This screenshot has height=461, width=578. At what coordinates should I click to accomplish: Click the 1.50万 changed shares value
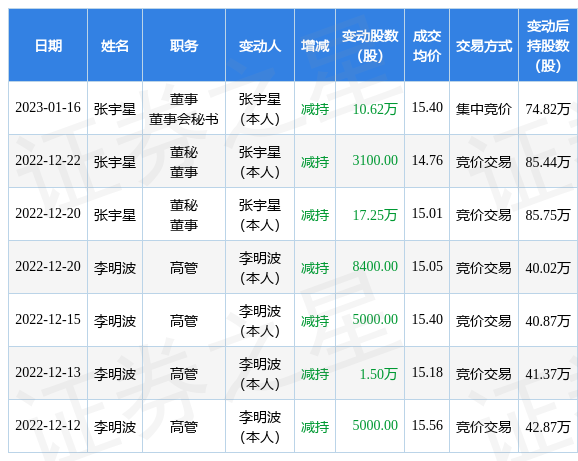tap(379, 374)
